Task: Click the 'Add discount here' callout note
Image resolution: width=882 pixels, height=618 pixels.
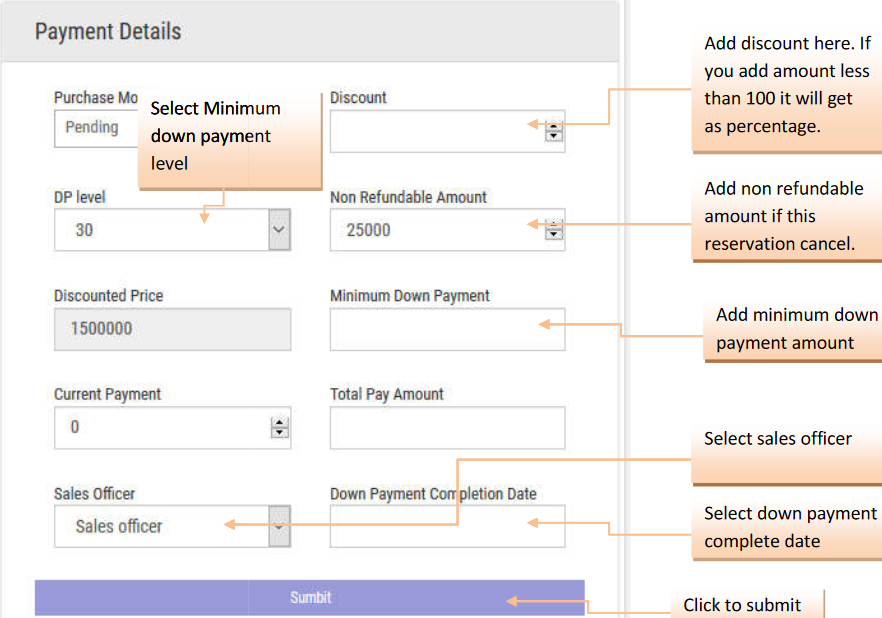Action: tap(787, 85)
